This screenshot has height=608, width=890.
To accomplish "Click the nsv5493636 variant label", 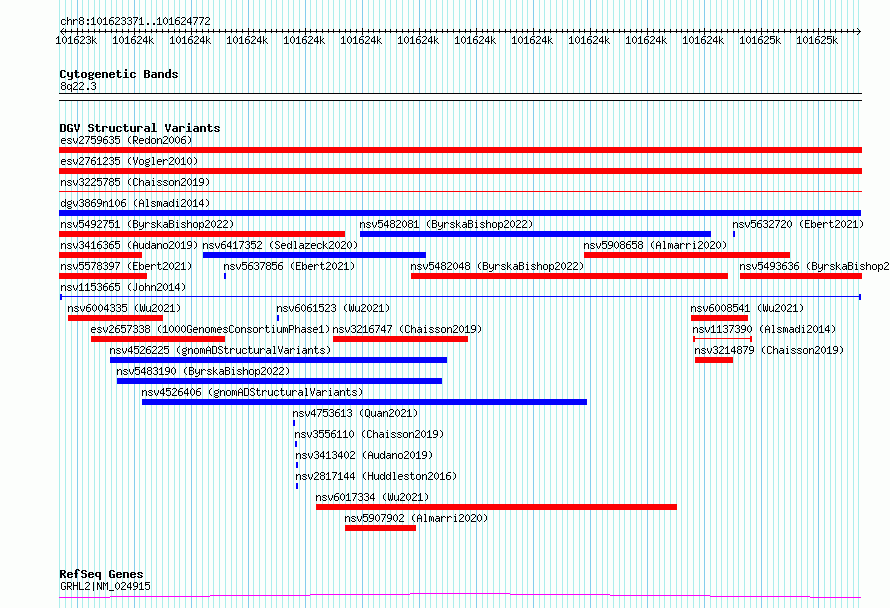I will 814,266.
